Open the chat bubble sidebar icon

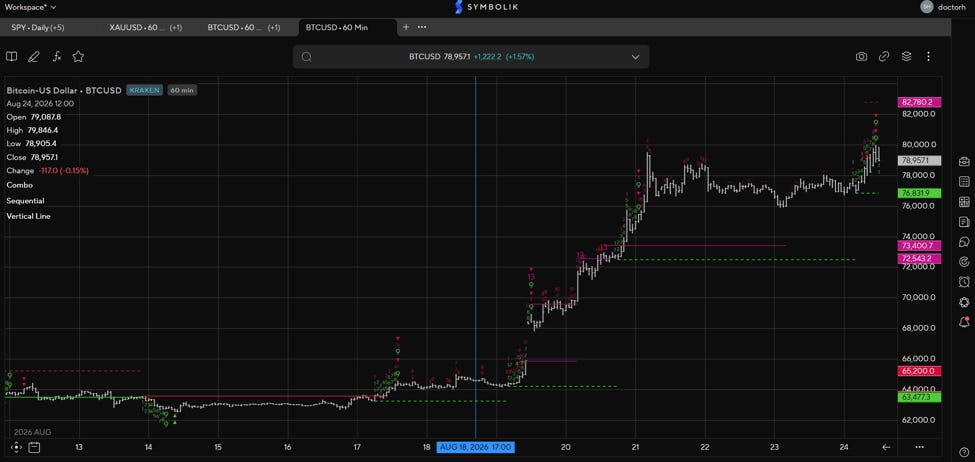(x=964, y=241)
